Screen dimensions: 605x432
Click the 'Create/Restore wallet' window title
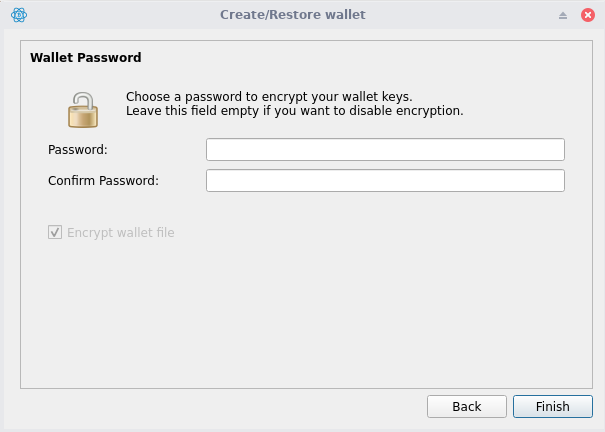[293, 15]
